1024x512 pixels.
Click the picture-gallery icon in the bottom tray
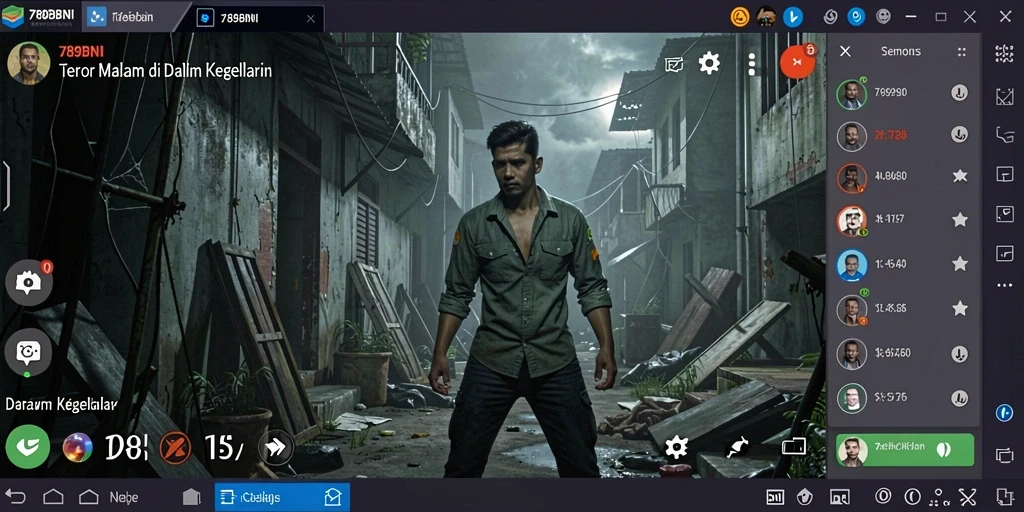840,498
